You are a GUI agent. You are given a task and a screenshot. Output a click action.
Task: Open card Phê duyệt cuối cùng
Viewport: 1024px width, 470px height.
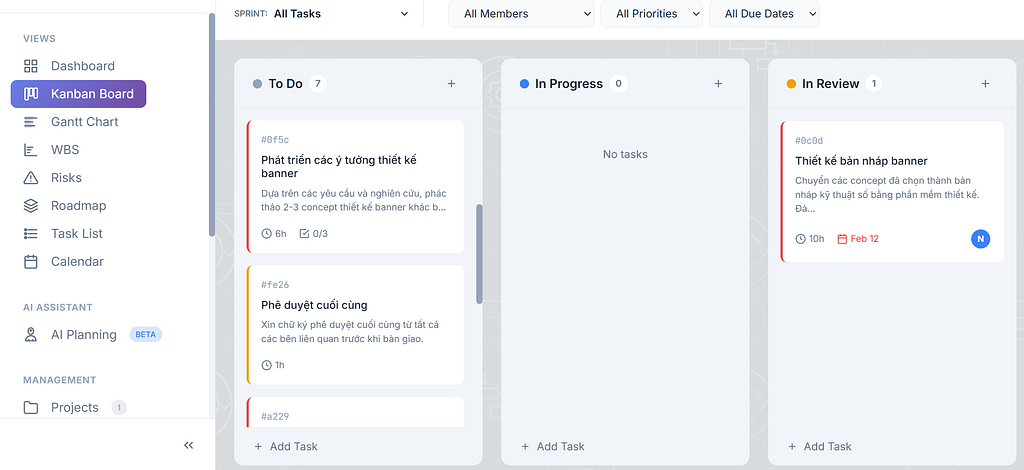coord(356,325)
